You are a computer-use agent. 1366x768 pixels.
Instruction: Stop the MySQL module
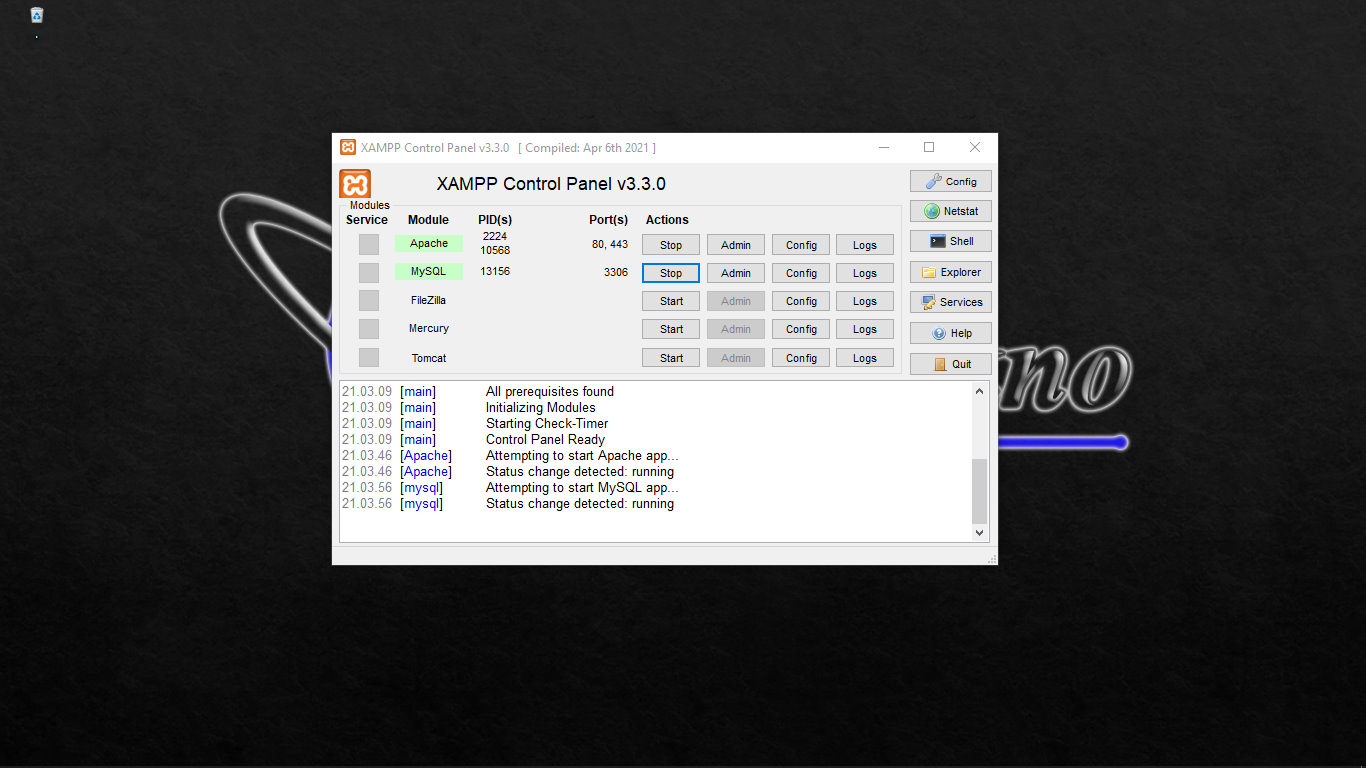[x=671, y=273]
